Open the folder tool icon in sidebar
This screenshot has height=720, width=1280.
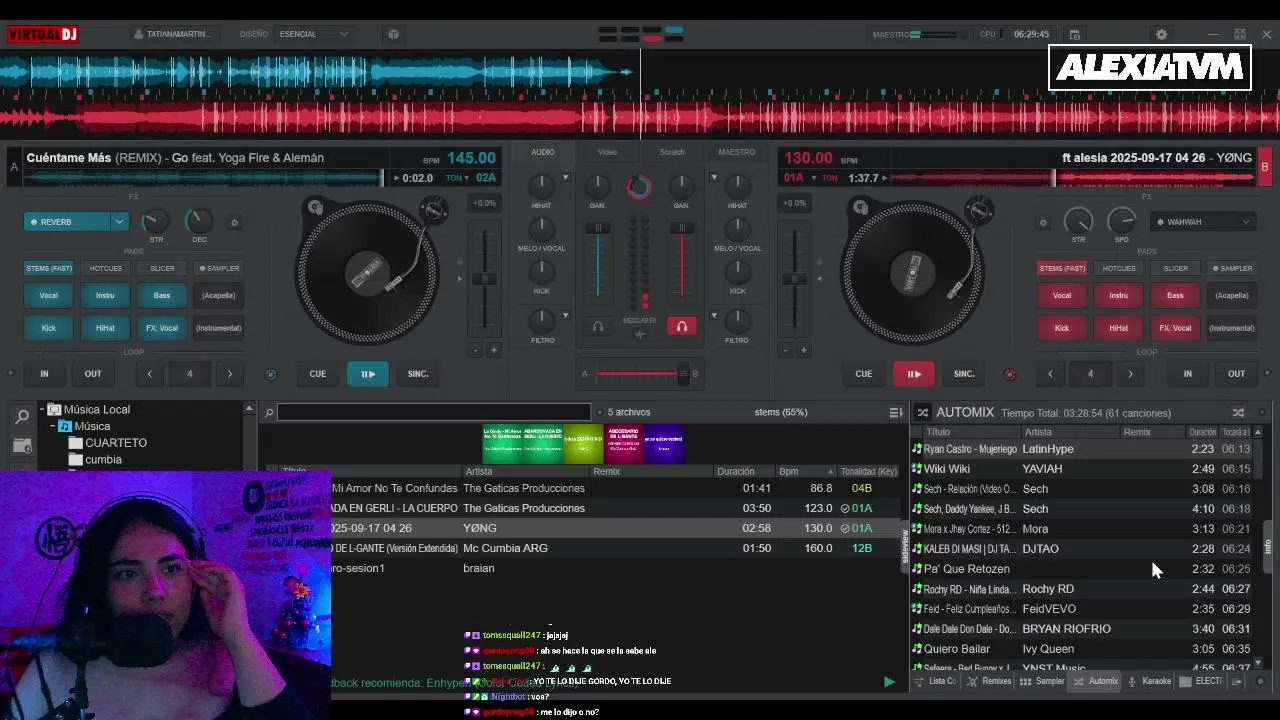point(22,444)
